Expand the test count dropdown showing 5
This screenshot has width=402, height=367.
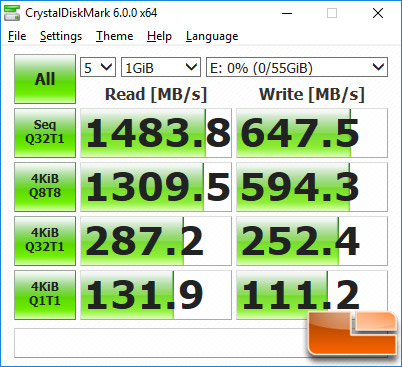pyautogui.click(x=98, y=67)
